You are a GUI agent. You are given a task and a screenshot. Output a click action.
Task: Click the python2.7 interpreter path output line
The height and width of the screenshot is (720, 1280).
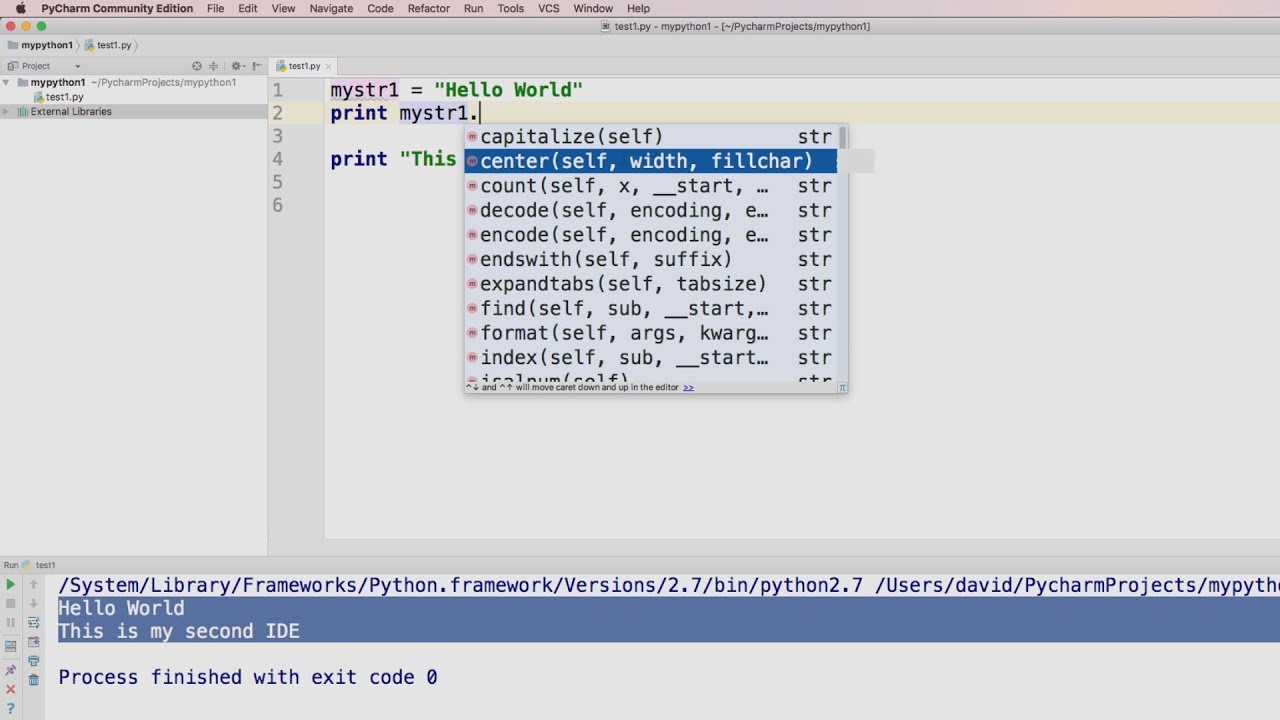pyautogui.click(x=668, y=585)
